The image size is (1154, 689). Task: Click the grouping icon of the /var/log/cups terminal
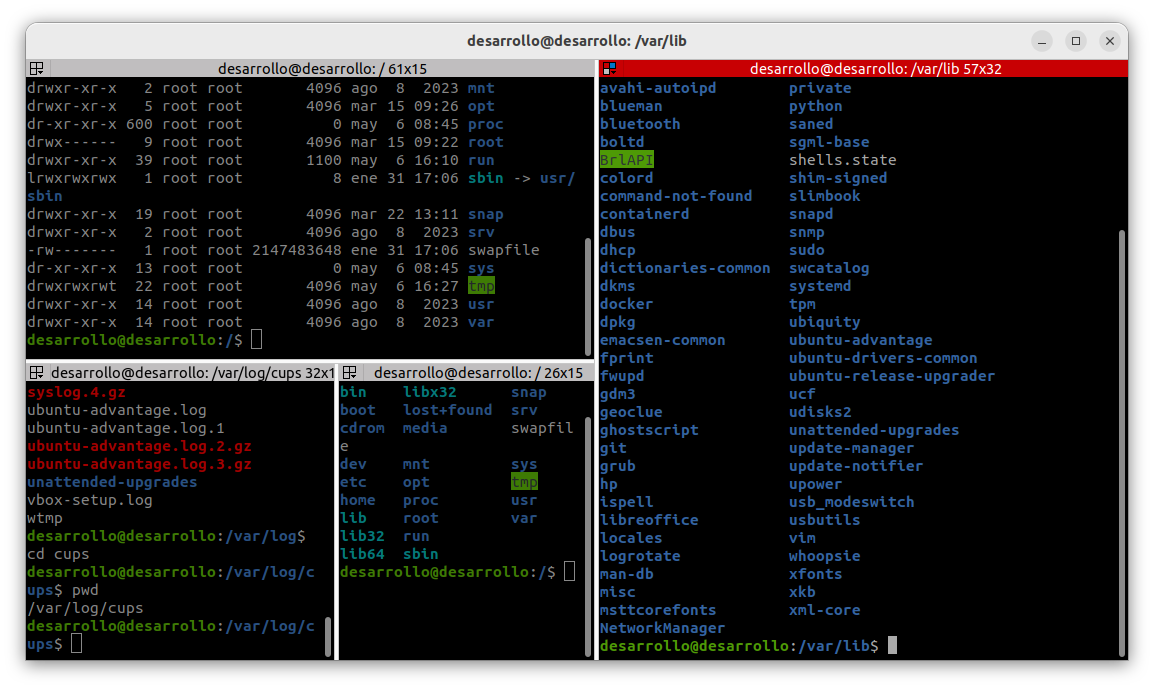[x=36, y=372]
